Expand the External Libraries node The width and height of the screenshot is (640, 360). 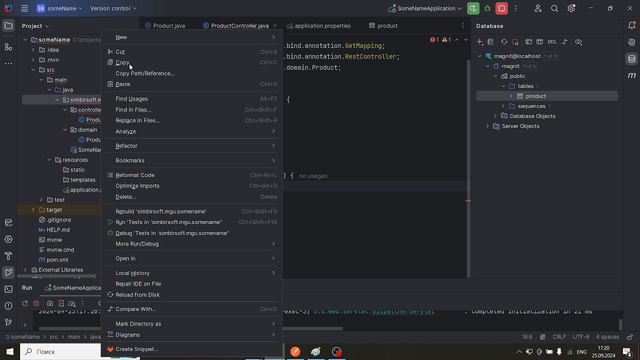[x=25, y=270]
